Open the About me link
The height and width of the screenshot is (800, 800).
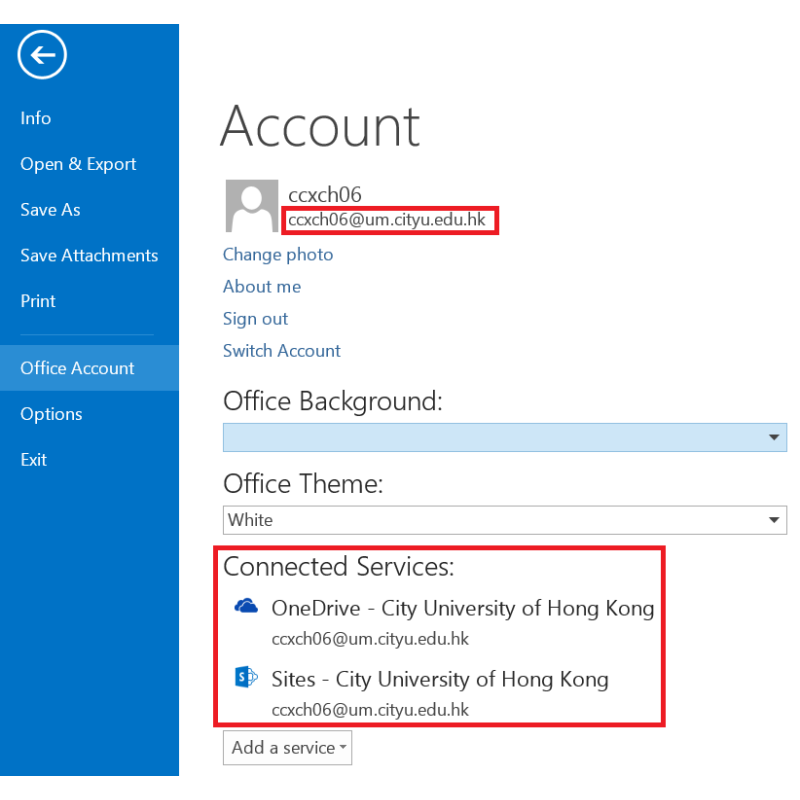(262, 286)
